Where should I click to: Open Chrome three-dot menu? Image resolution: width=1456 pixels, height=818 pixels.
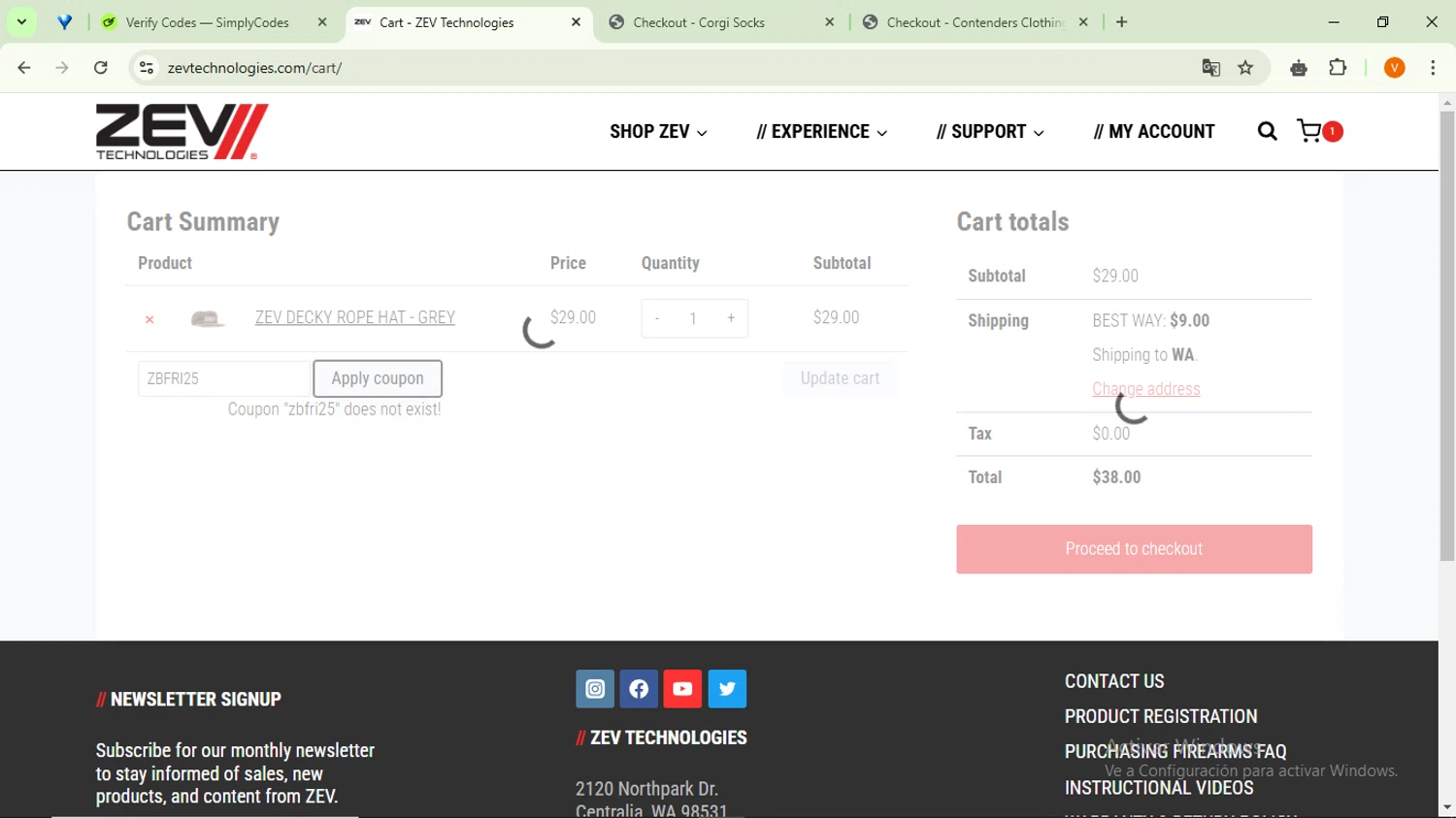coord(1433,68)
